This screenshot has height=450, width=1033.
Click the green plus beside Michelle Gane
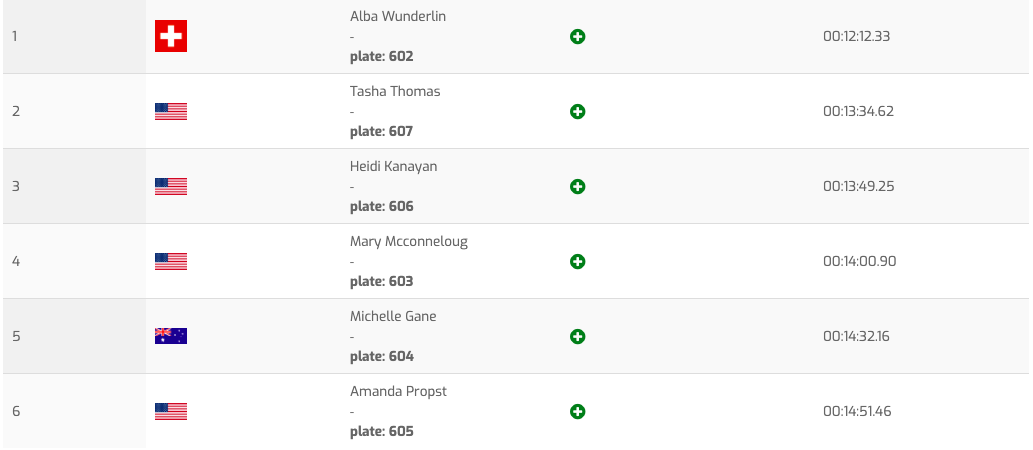577,337
